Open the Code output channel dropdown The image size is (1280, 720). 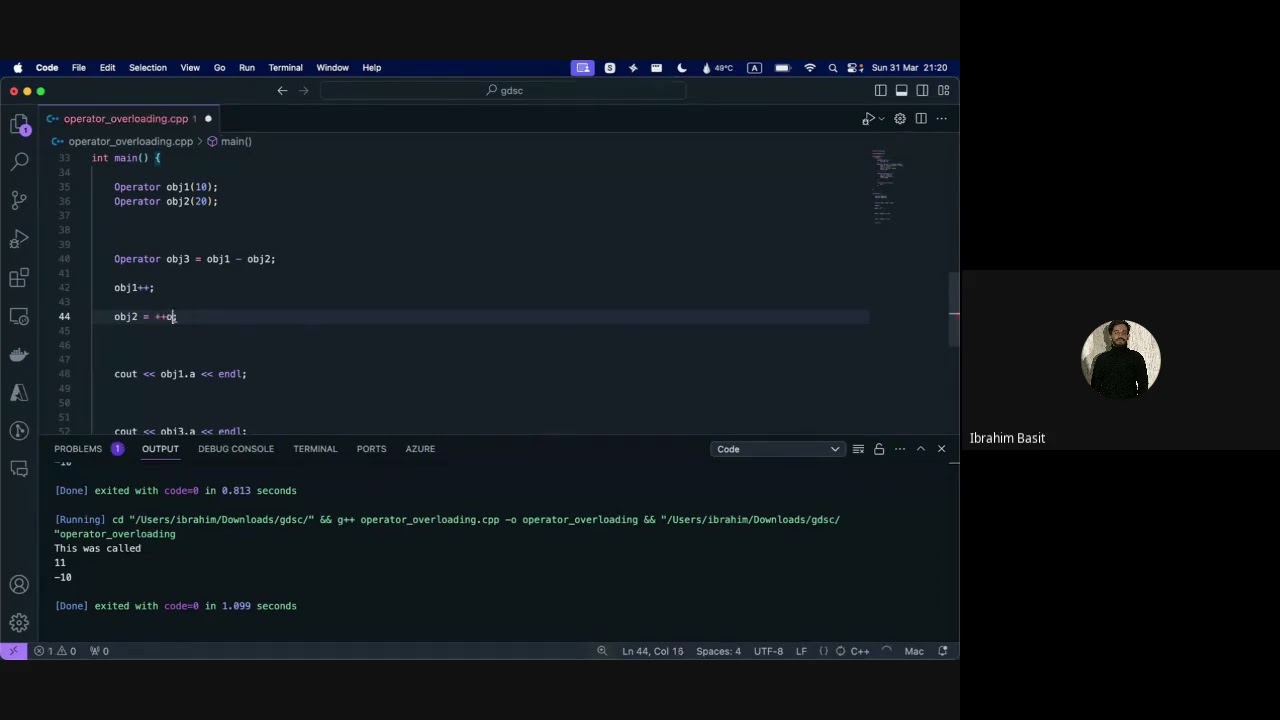point(778,449)
